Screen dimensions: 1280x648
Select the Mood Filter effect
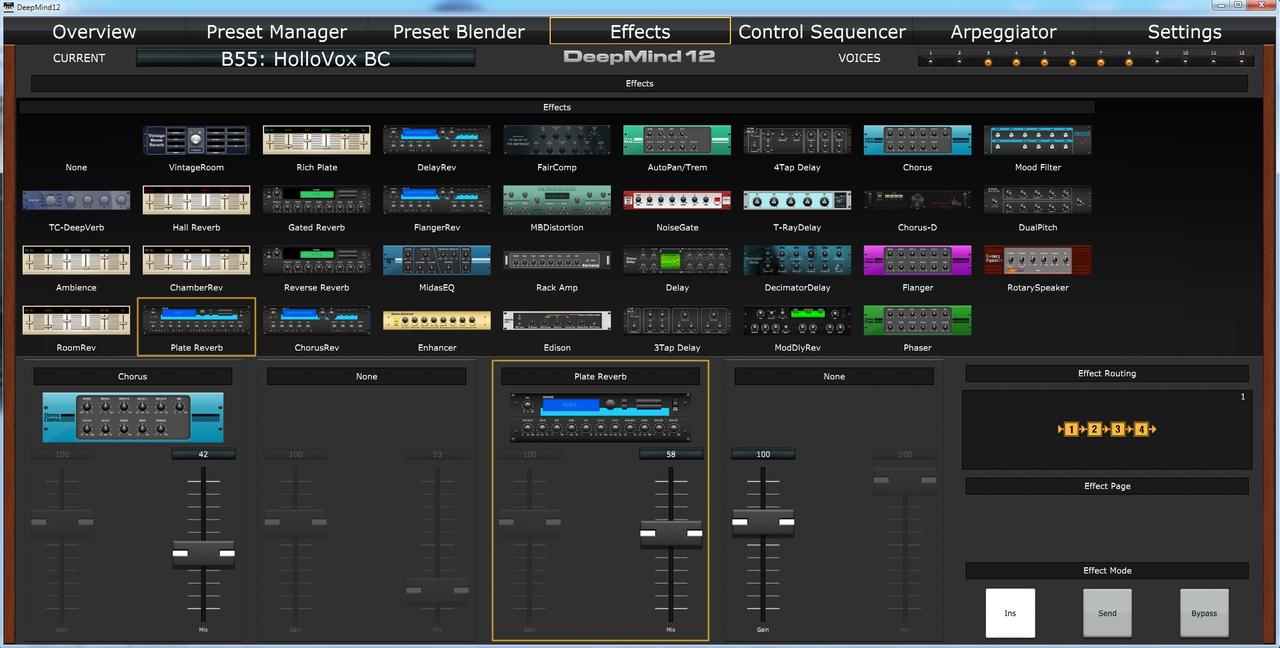pos(1037,140)
